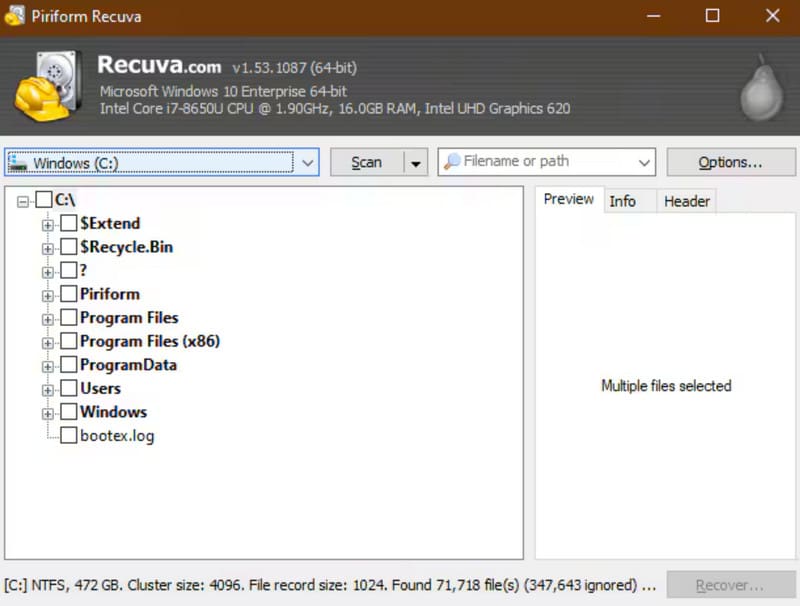Open the Filename or path dropdown arrow
This screenshot has height=606, width=800.
tap(644, 163)
